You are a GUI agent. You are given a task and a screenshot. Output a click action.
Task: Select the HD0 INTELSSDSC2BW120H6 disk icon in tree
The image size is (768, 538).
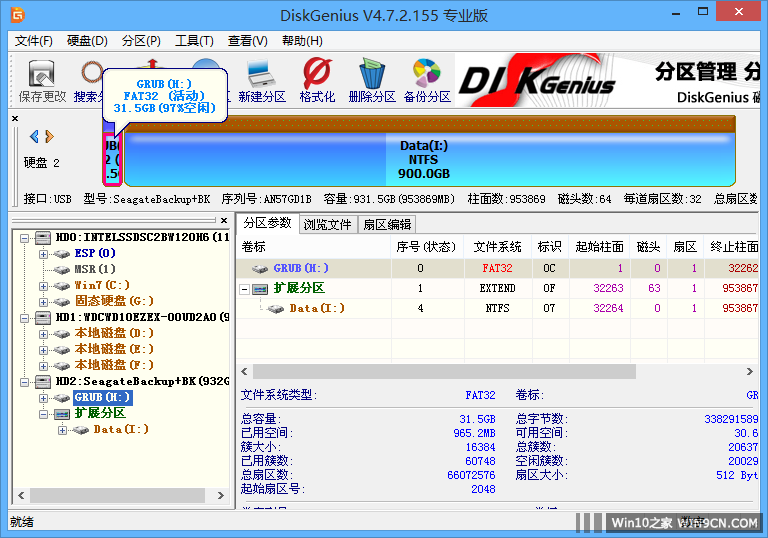pos(42,238)
